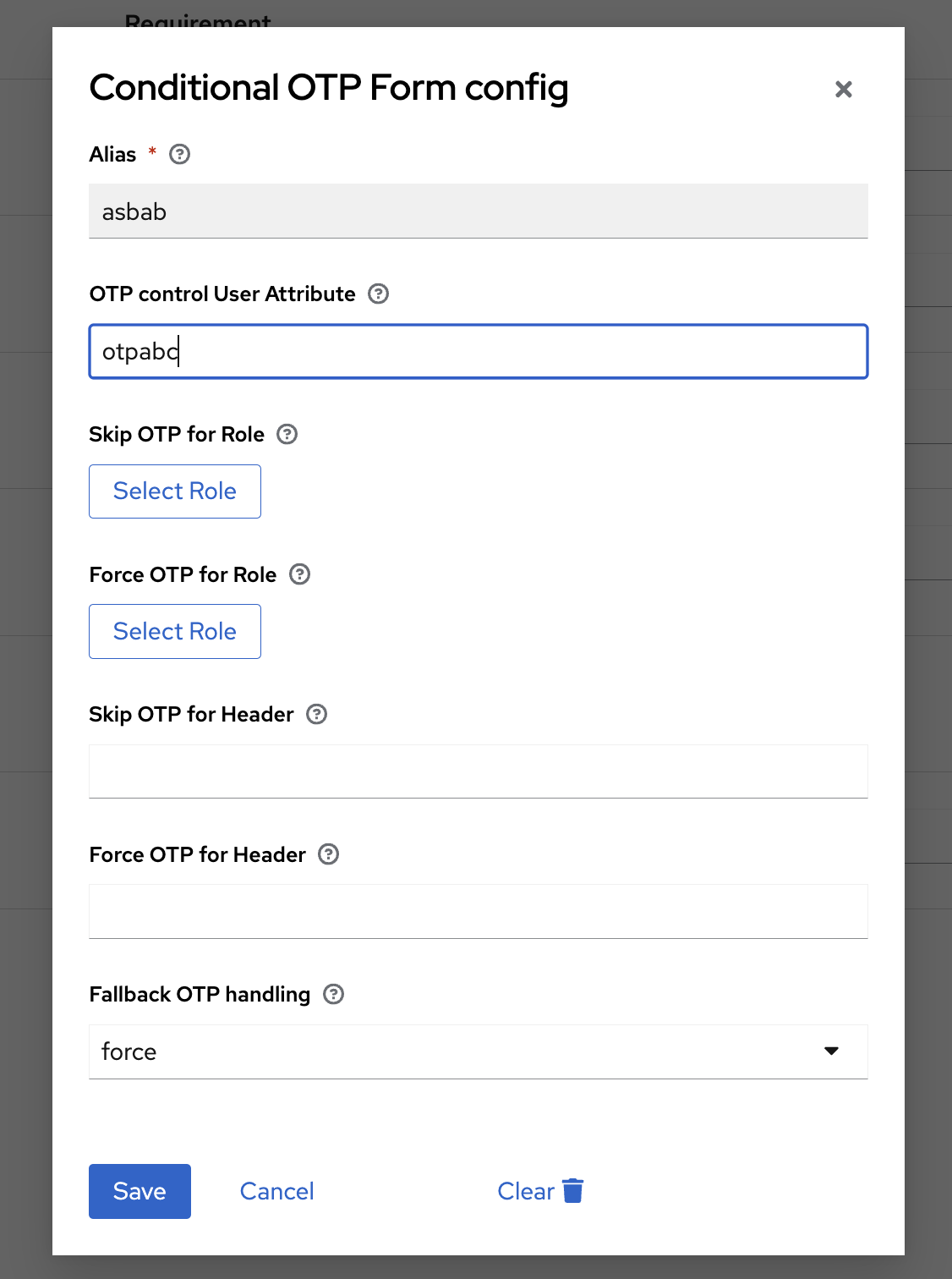The image size is (952, 1279).
Task: Click the Fallback OTP handling help icon
Action: click(x=333, y=994)
